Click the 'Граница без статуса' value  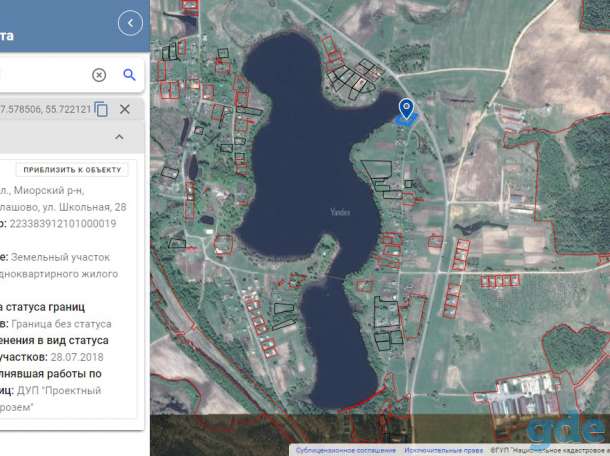point(61,324)
